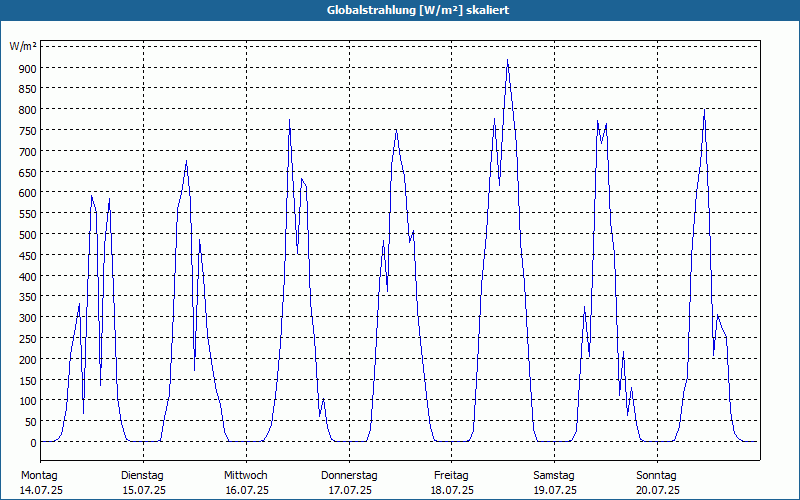Click the 450 y-axis value
This screenshot has height=500, width=800.
(x=28, y=256)
